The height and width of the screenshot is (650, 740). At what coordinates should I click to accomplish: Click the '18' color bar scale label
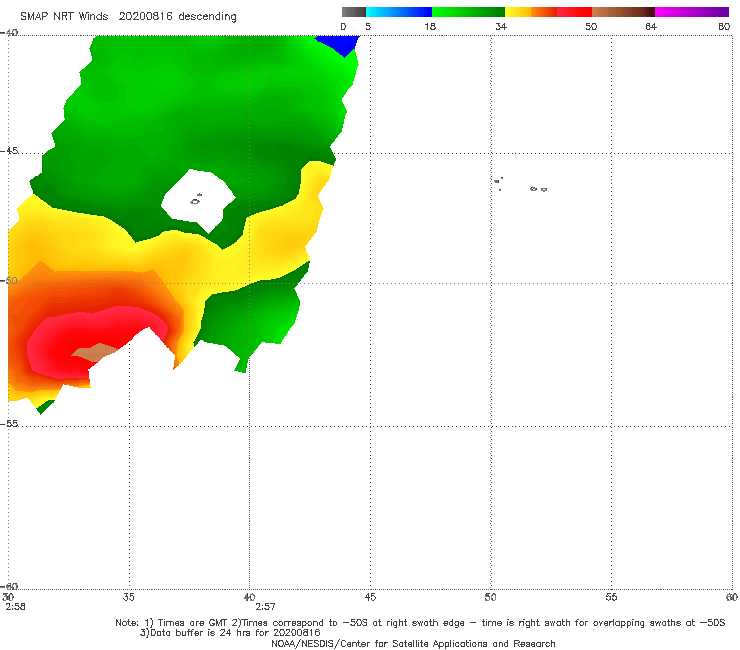(x=430, y=26)
